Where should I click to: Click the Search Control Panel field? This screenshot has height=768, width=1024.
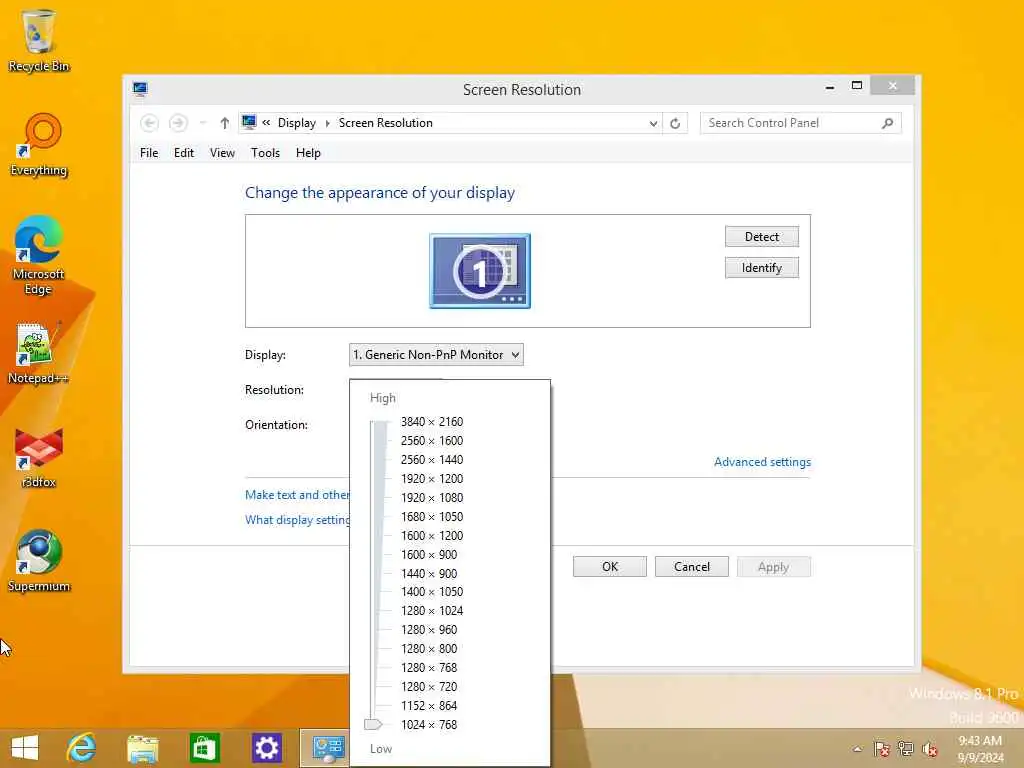pos(800,123)
